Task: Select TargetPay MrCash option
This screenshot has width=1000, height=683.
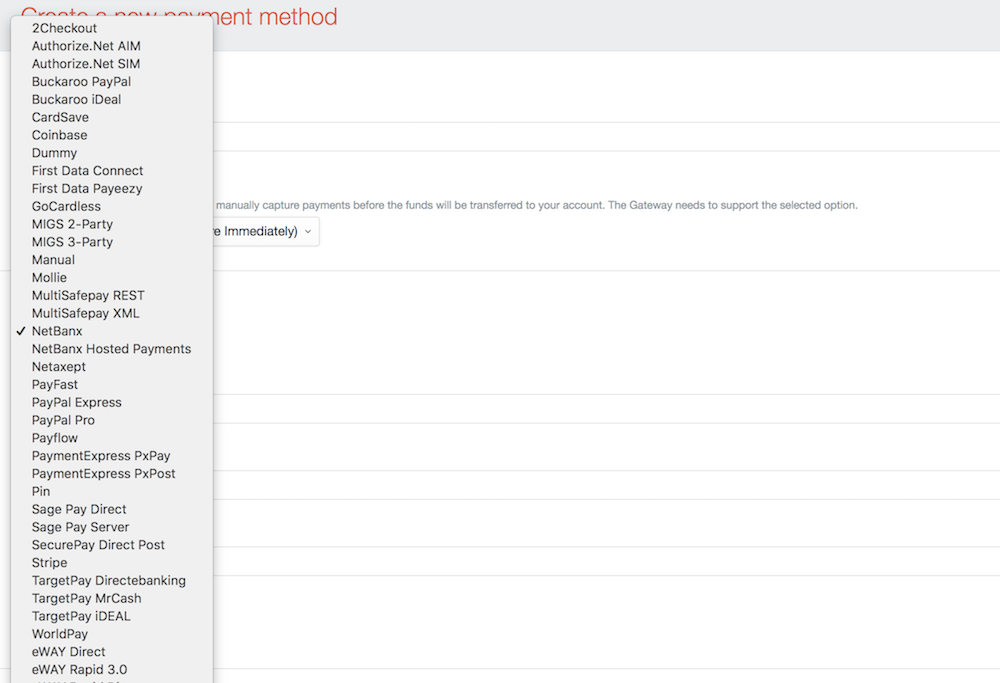Action: pyautogui.click(x=112, y=599)
